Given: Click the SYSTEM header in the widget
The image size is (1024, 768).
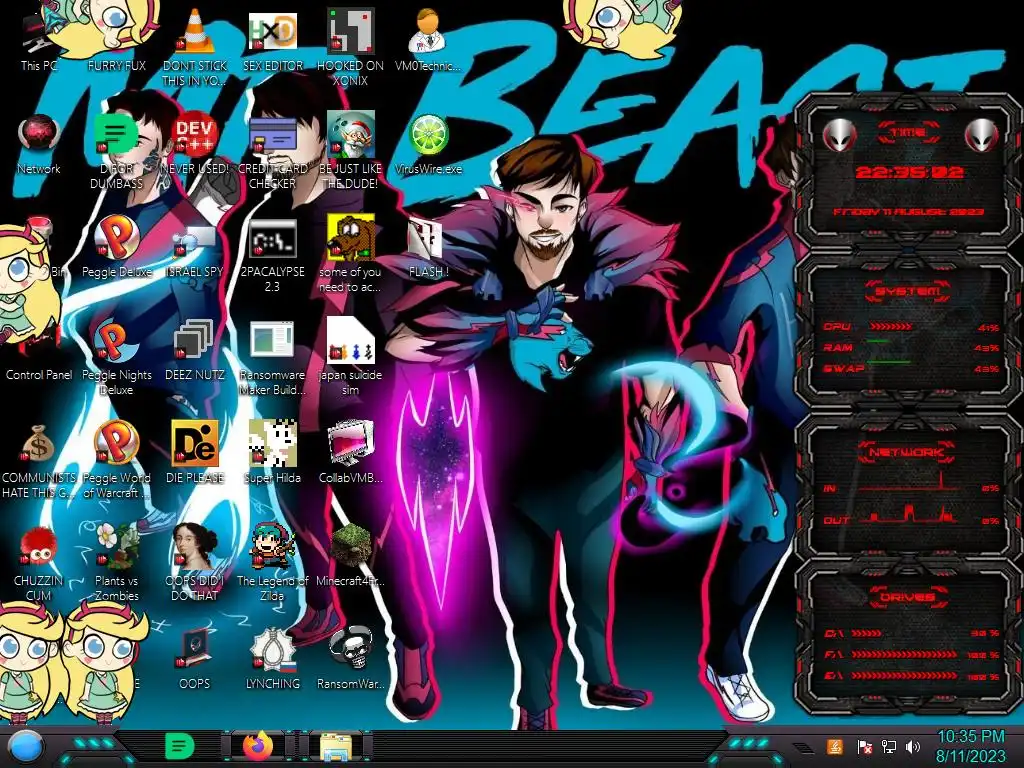Looking at the screenshot, I should click(908, 291).
